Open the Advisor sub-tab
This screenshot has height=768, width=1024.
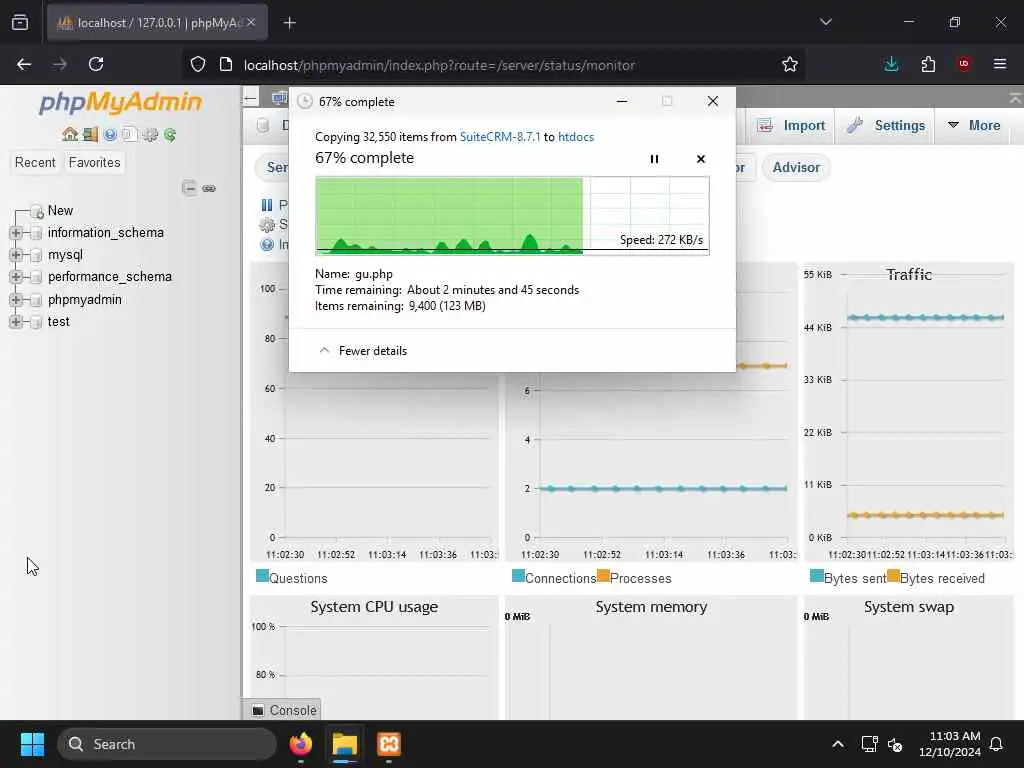pos(796,168)
